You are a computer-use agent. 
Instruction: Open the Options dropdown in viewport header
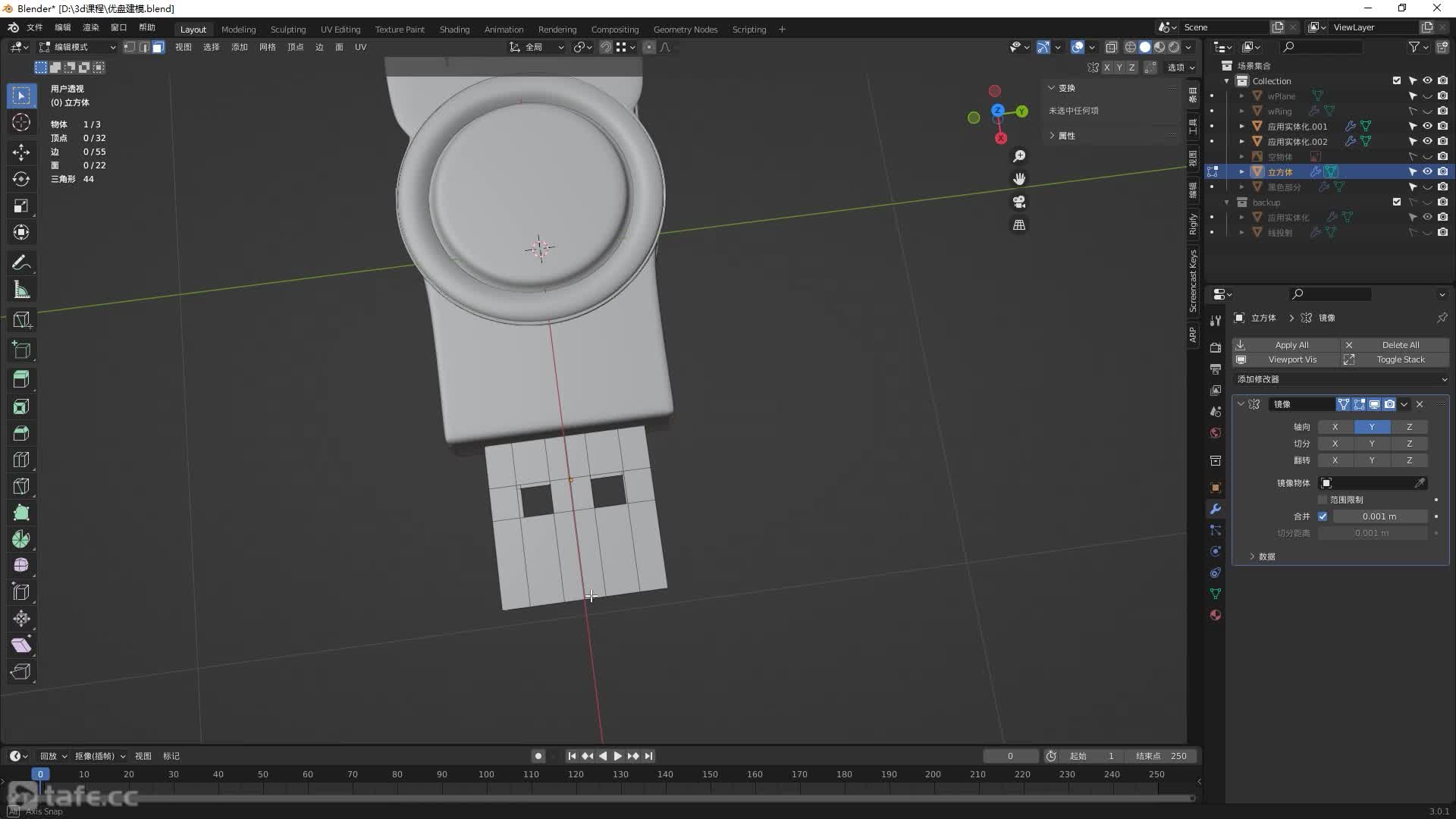1181,67
